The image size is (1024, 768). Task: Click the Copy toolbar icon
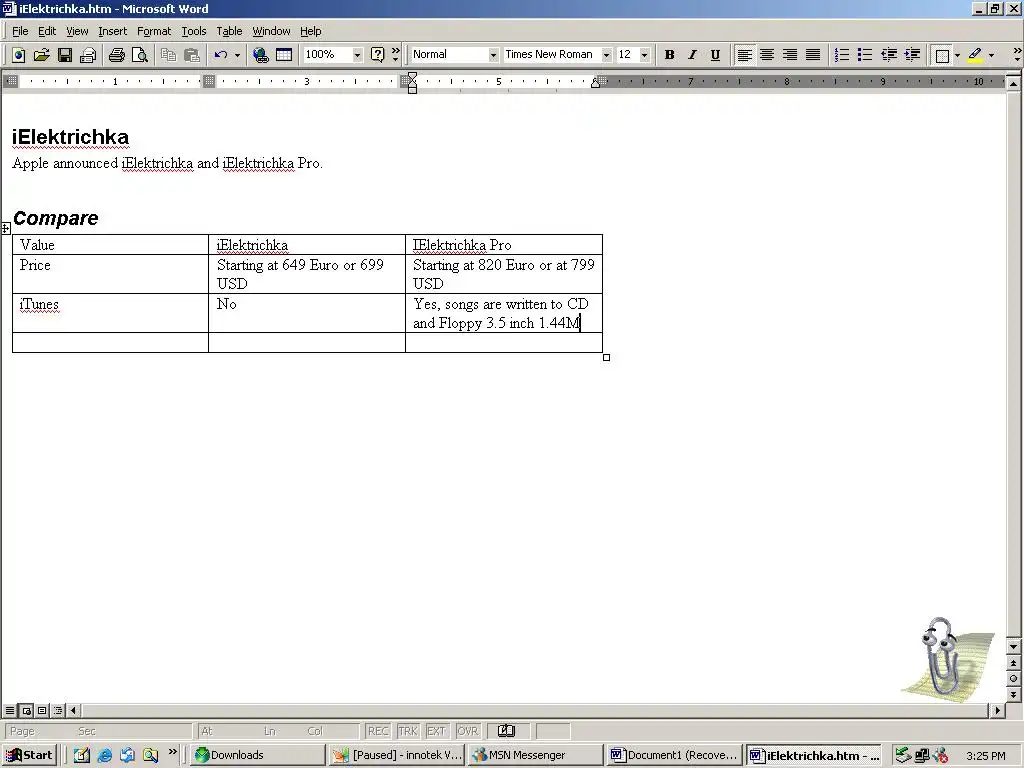click(168, 55)
